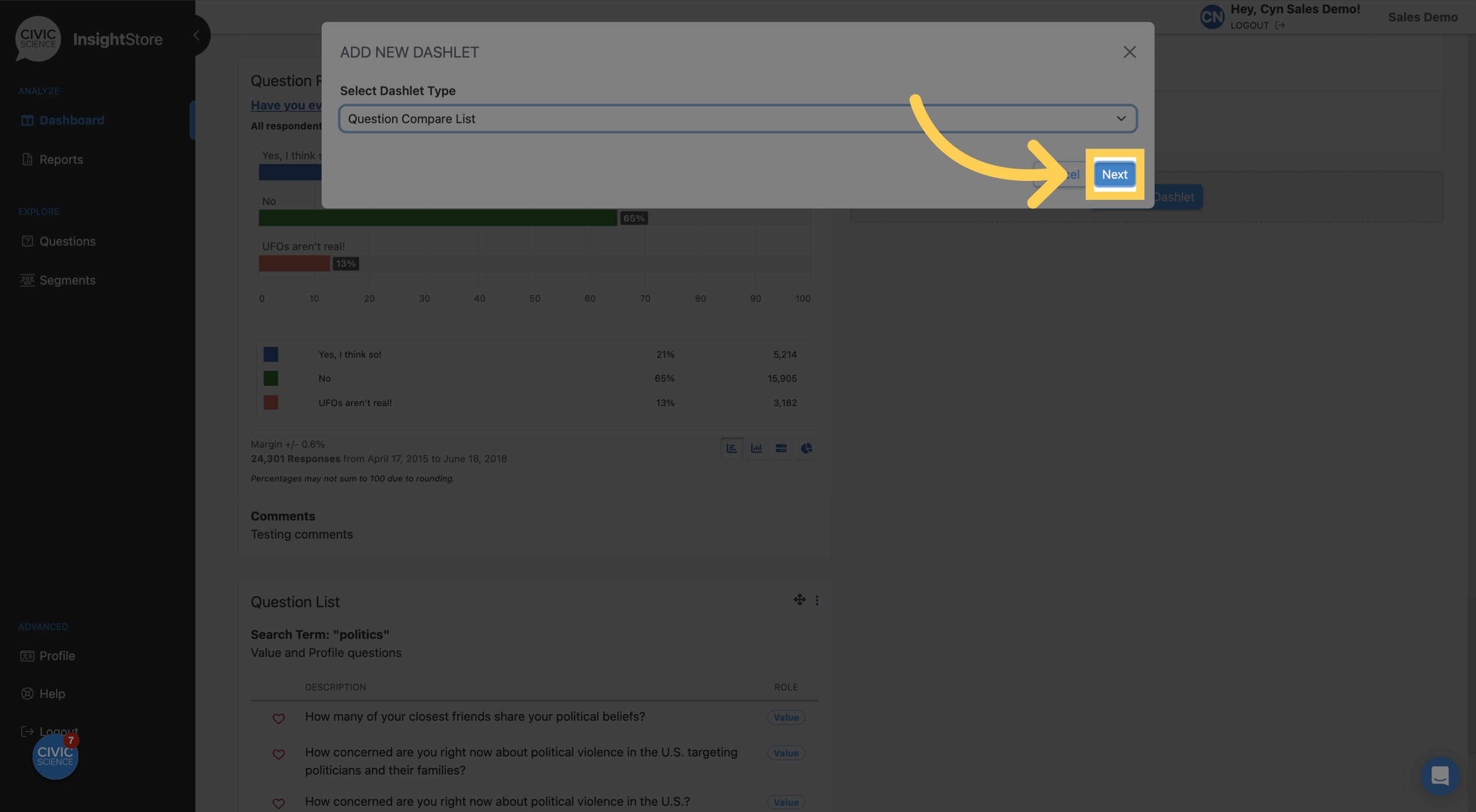Viewport: 1476px width, 812px height.
Task: Click the Value tag on politicians and families question
Action: point(786,752)
